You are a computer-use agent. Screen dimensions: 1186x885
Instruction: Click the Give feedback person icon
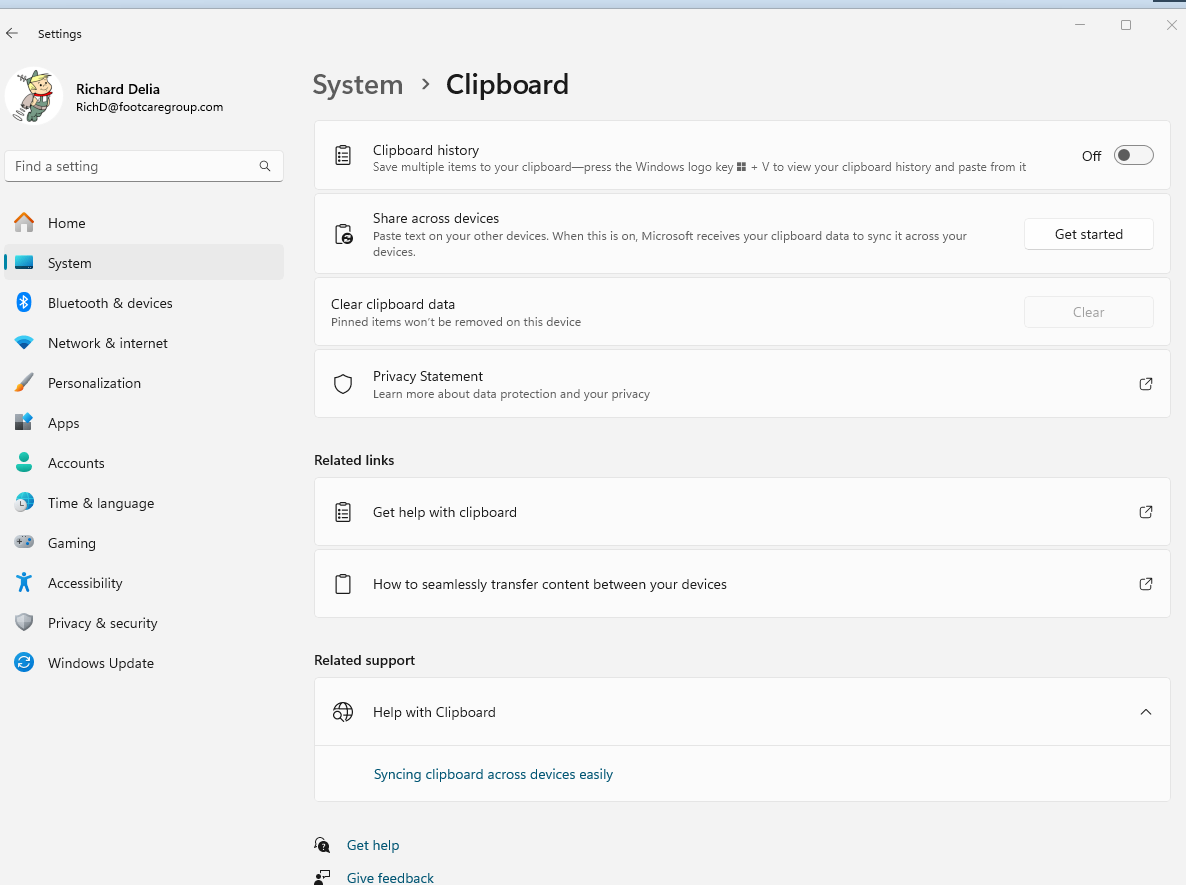(322, 877)
